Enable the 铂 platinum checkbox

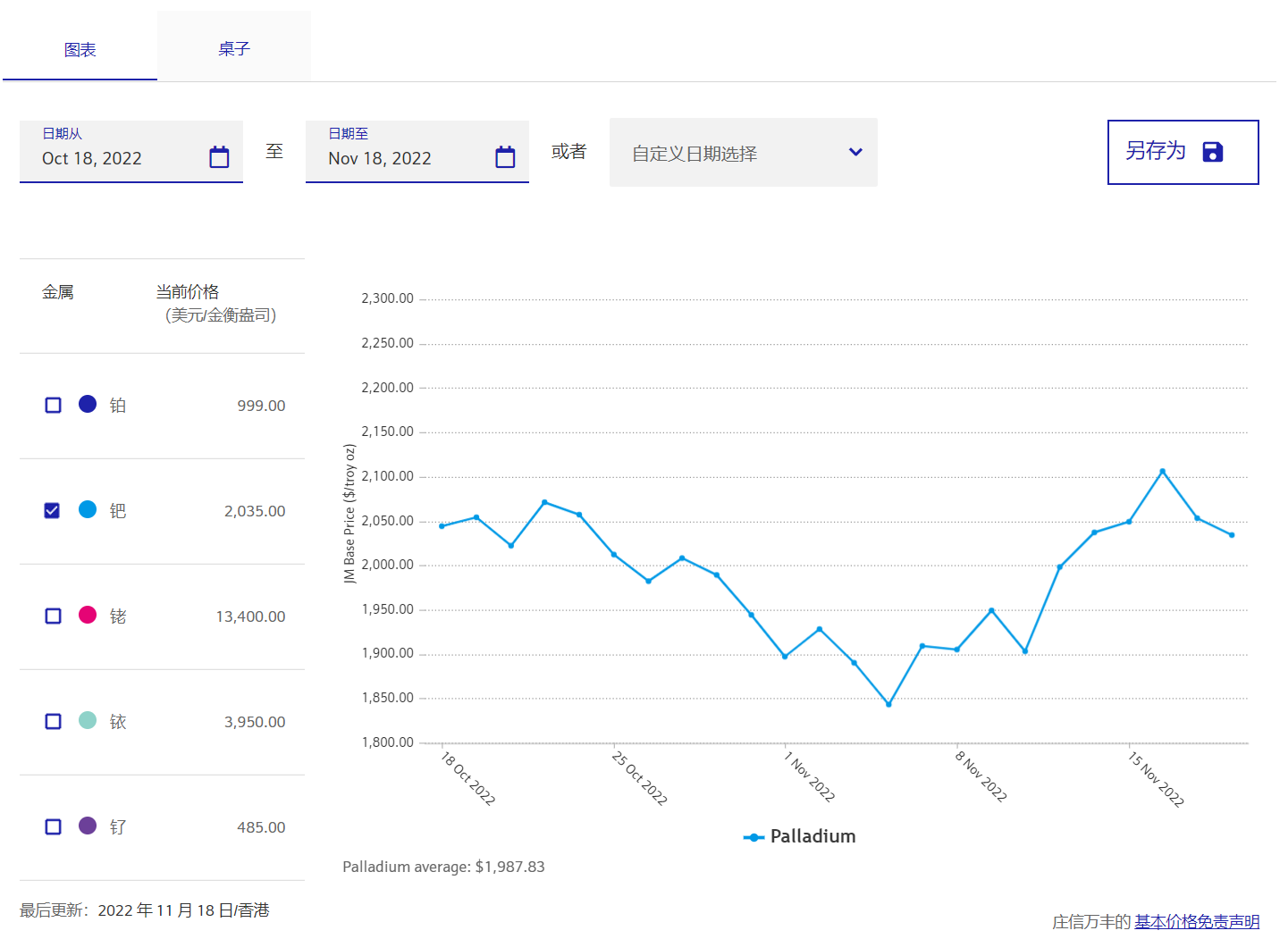[x=53, y=405]
